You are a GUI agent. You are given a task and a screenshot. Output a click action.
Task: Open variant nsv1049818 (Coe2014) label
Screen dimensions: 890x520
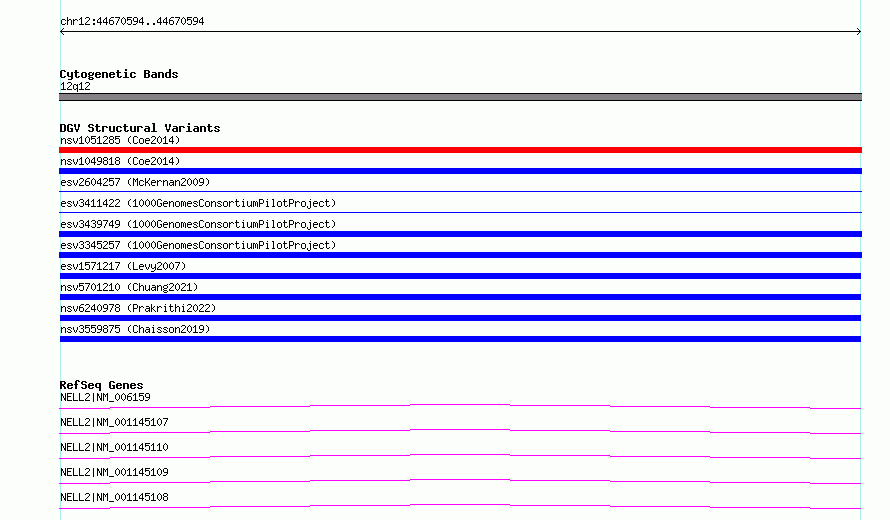click(x=120, y=161)
